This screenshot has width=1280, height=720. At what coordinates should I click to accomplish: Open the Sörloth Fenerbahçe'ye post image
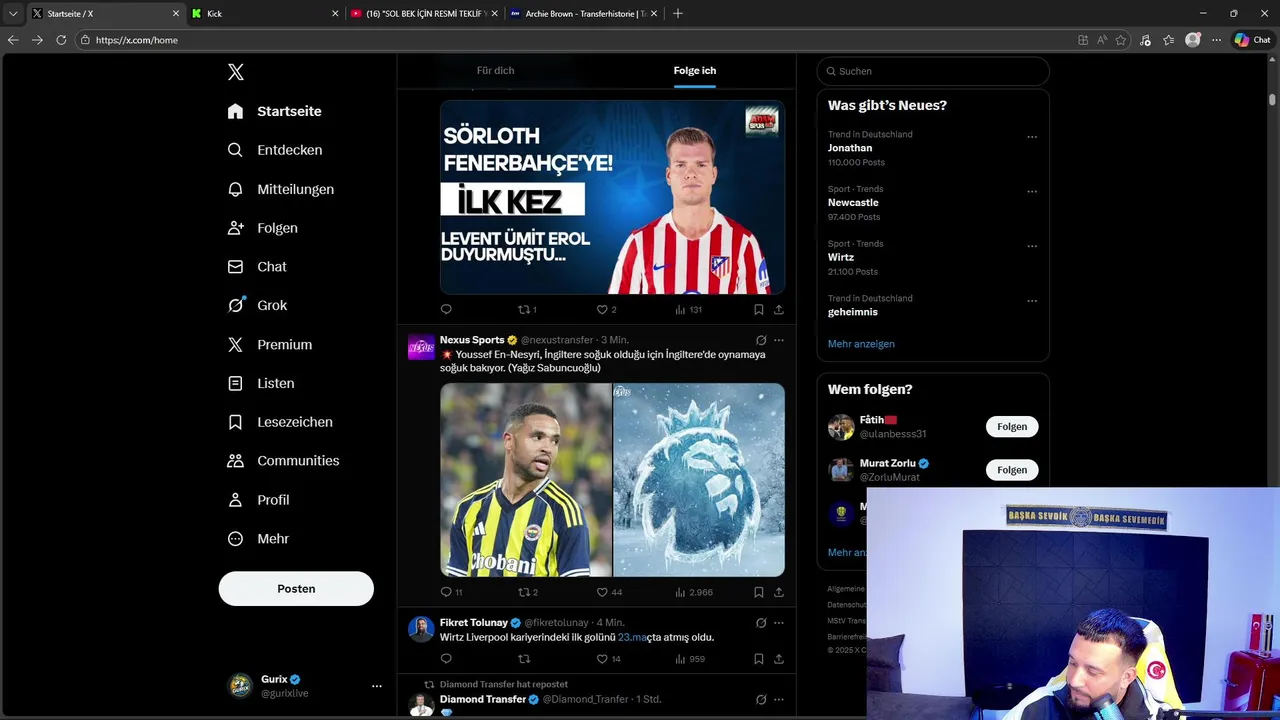[x=612, y=197]
